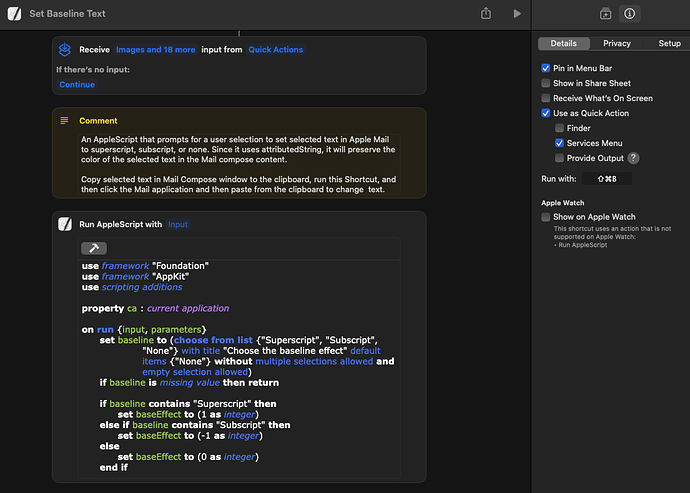Share the shortcut using the share icon
Viewport: 690px width, 493px height.
pyautogui.click(x=486, y=13)
